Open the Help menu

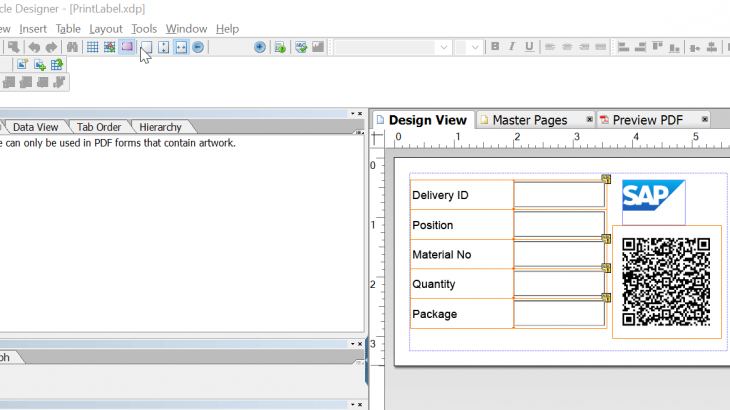227,29
